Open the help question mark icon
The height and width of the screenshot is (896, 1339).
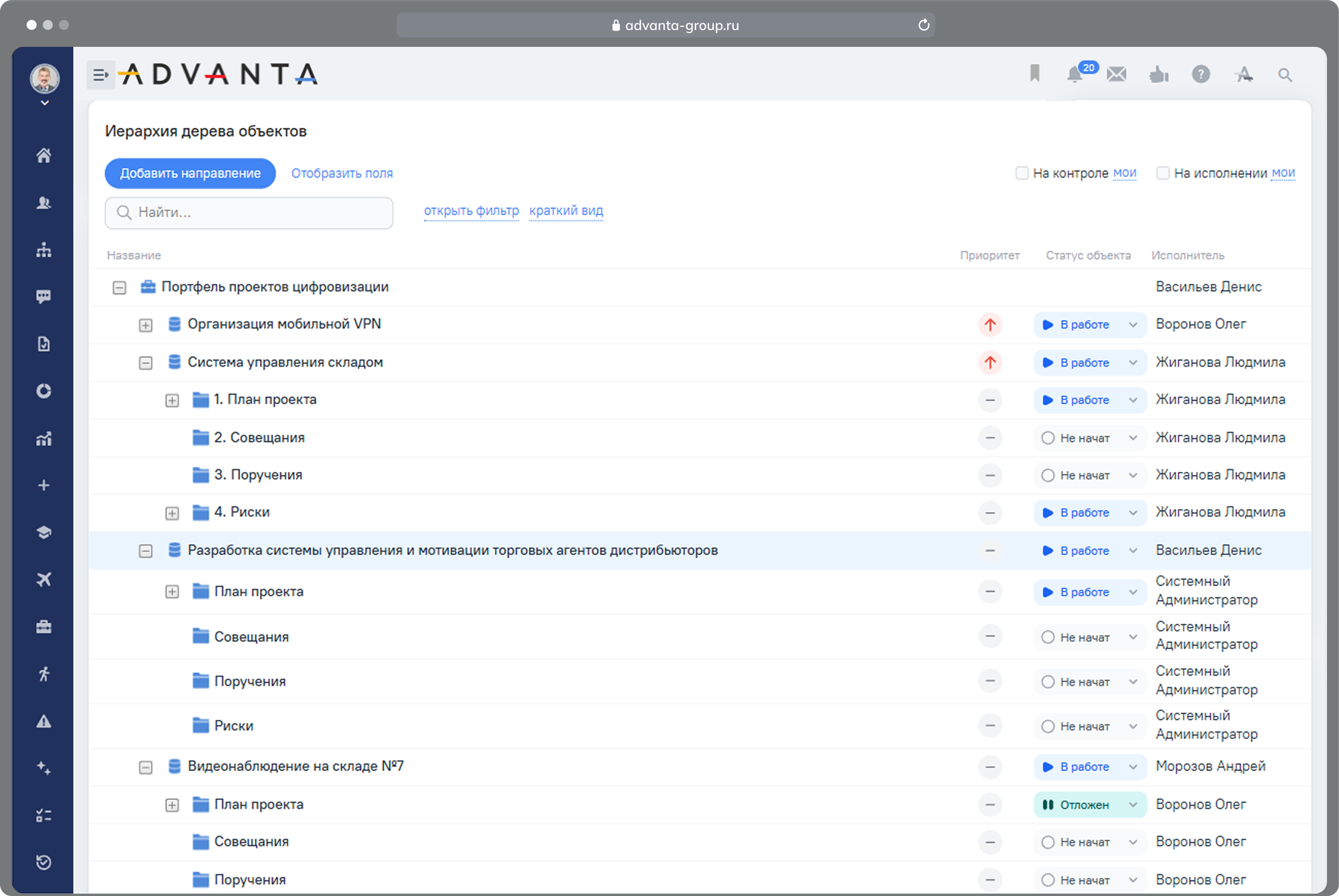click(x=1201, y=74)
